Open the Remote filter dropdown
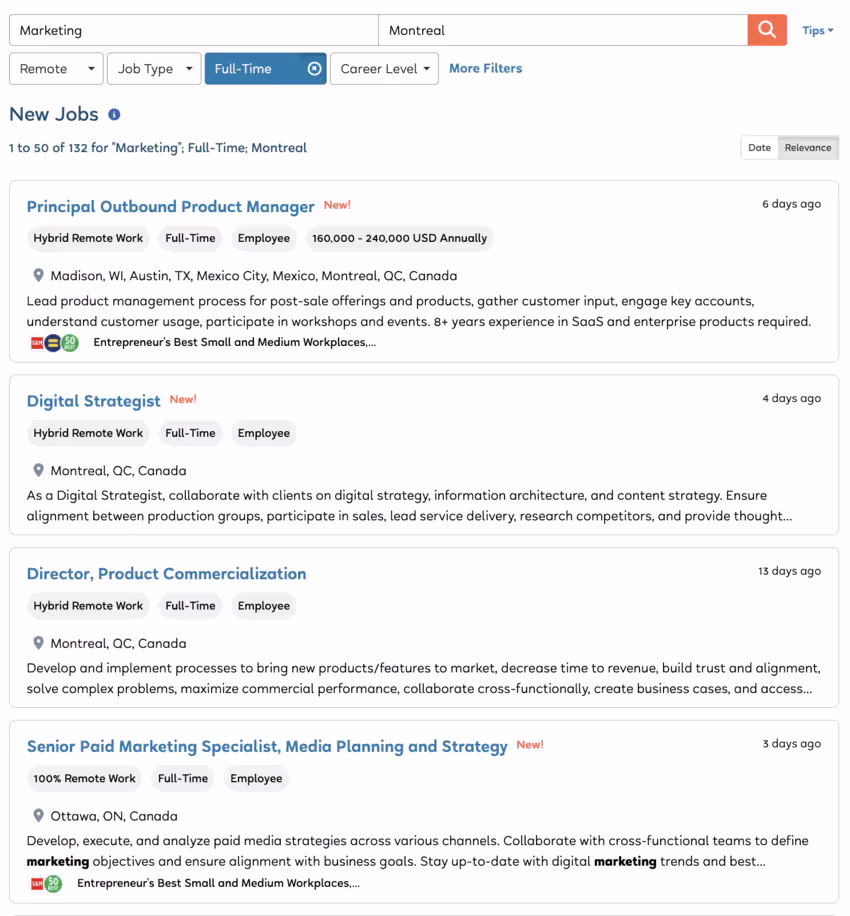This screenshot has width=850, height=916. coord(55,68)
